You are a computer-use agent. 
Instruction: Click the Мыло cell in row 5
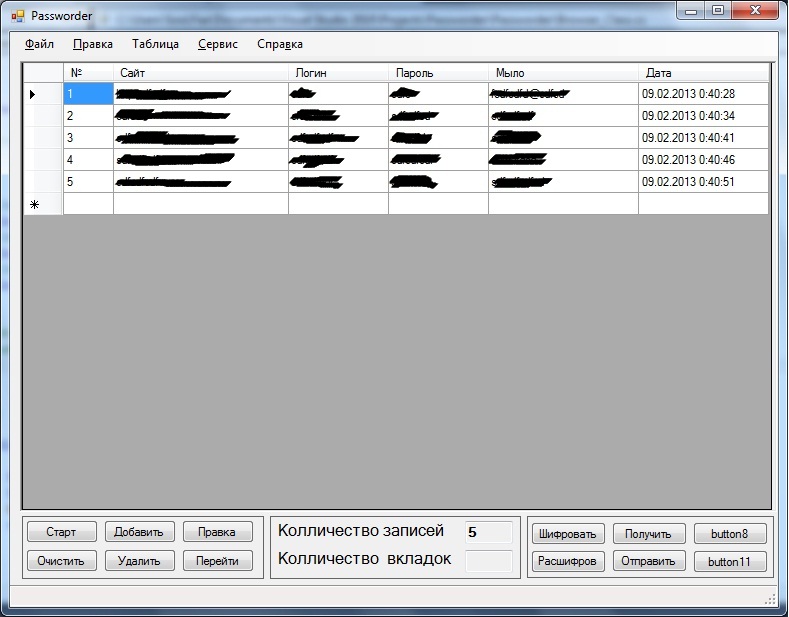pos(564,182)
